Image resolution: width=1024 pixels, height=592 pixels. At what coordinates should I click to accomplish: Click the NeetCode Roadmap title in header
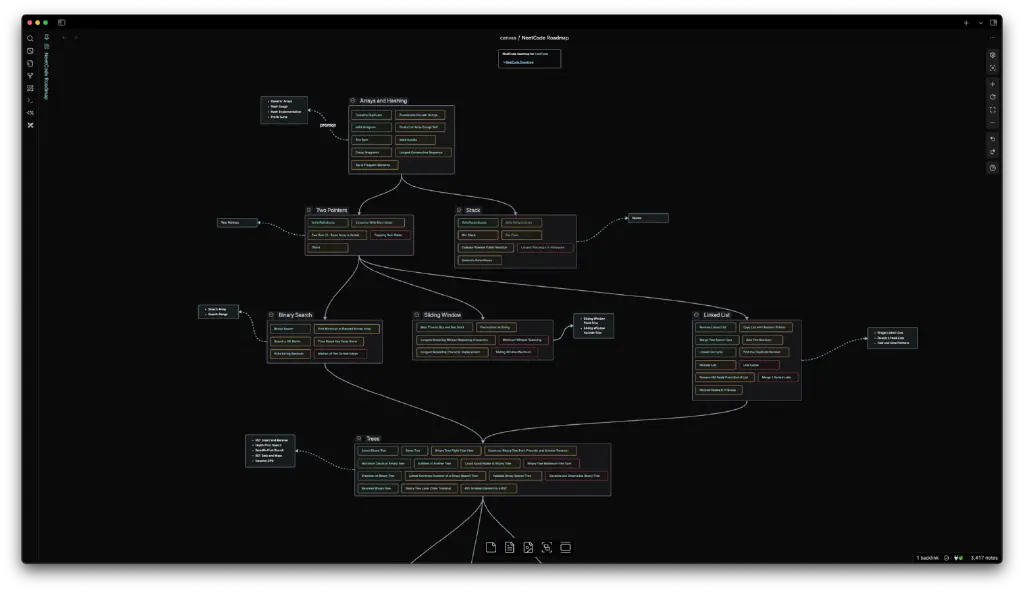click(x=545, y=38)
